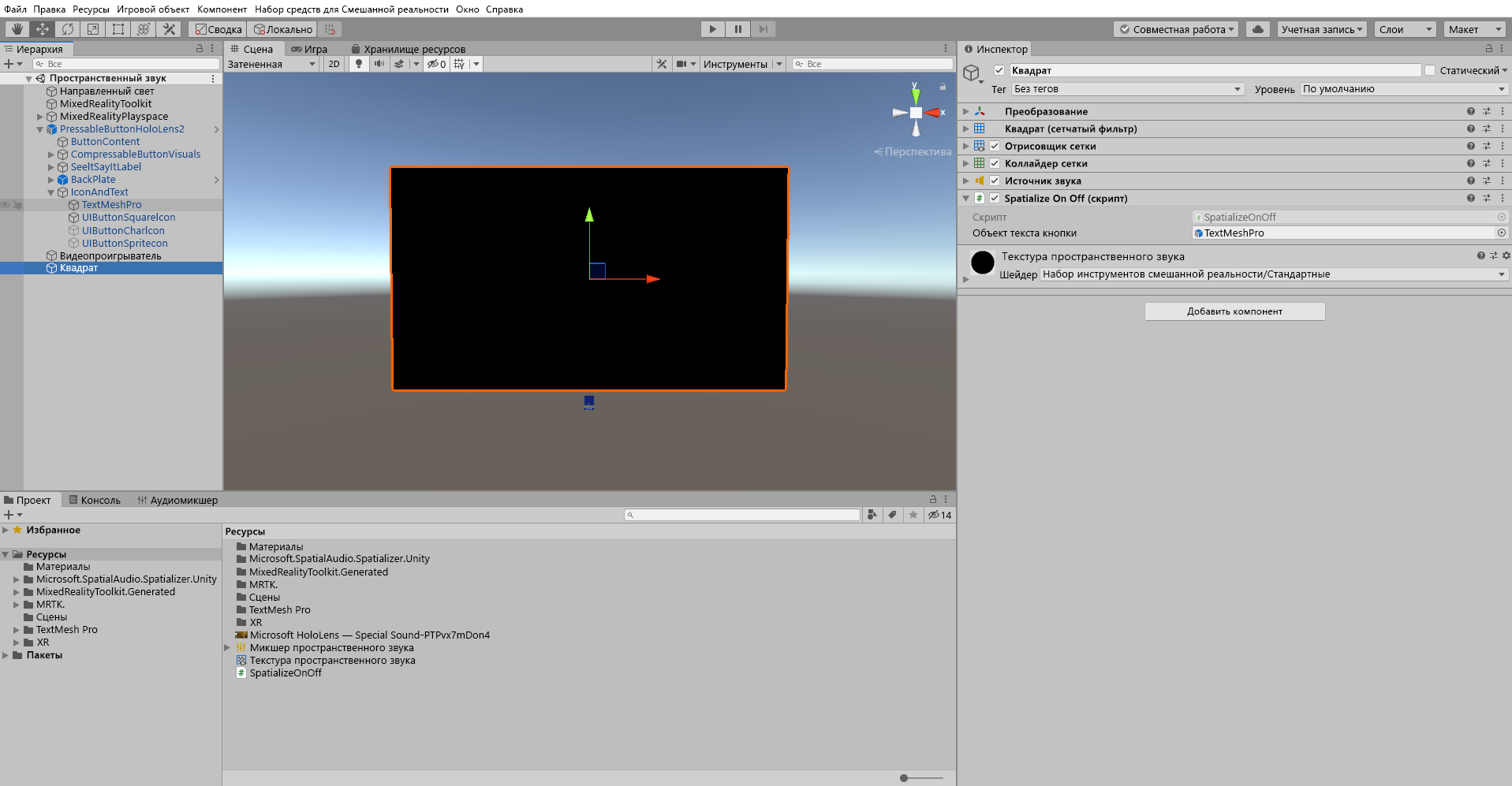Open the Файл menu
1512x786 pixels.
pos(15,9)
